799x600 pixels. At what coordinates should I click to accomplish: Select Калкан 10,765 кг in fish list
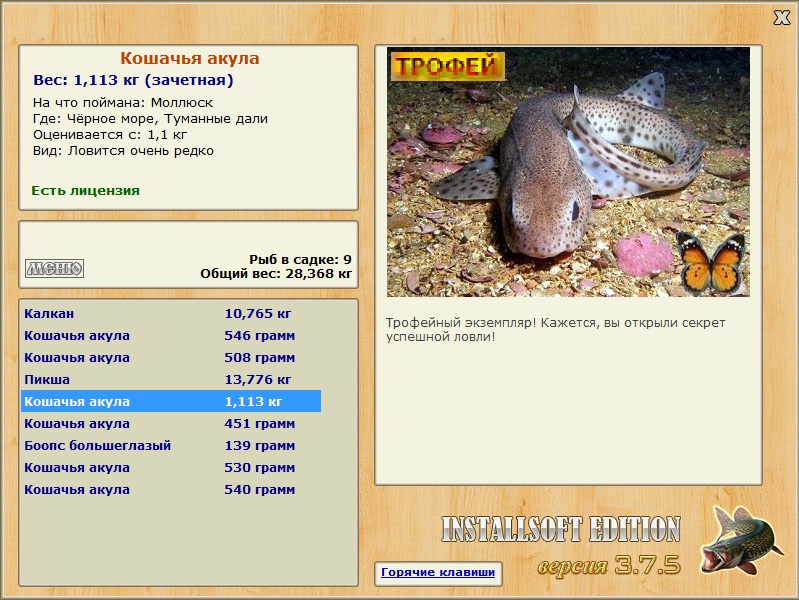click(x=171, y=314)
